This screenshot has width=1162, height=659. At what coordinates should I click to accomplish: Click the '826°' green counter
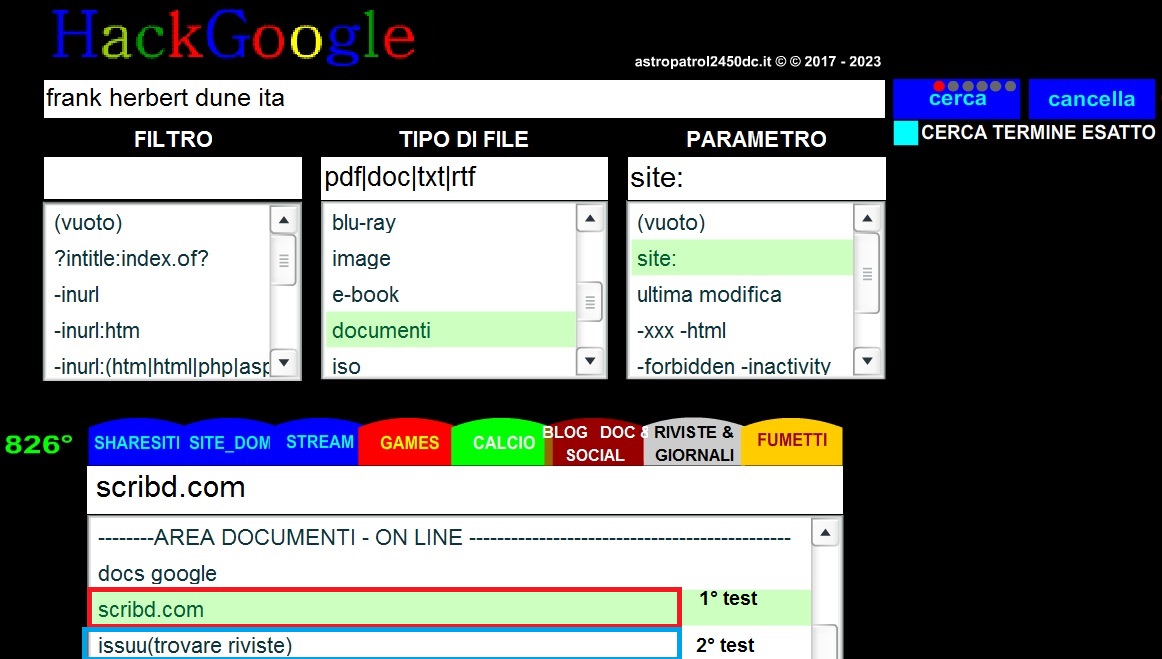pos(39,445)
